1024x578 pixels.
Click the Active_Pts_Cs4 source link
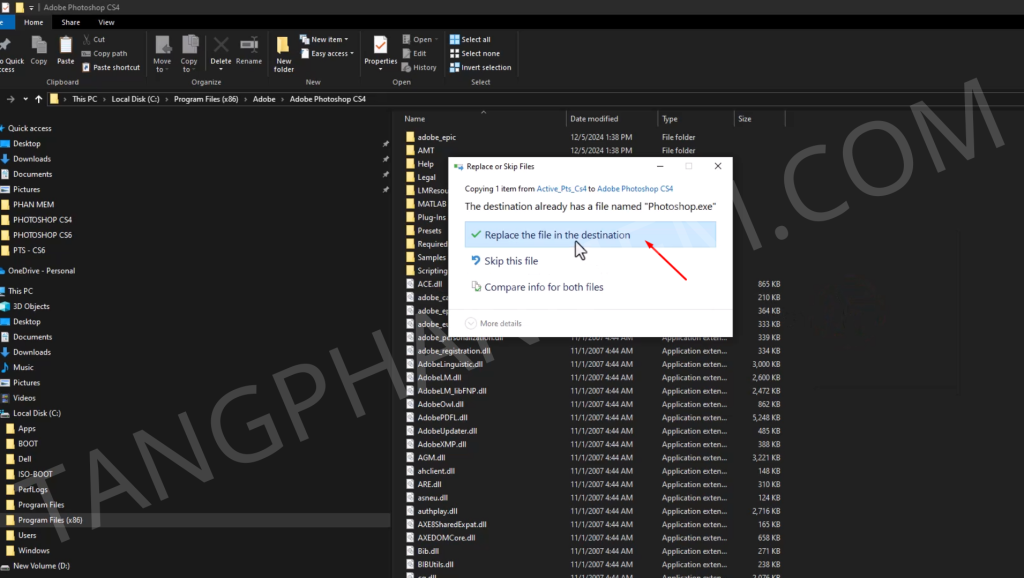click(x=560, y=188)
